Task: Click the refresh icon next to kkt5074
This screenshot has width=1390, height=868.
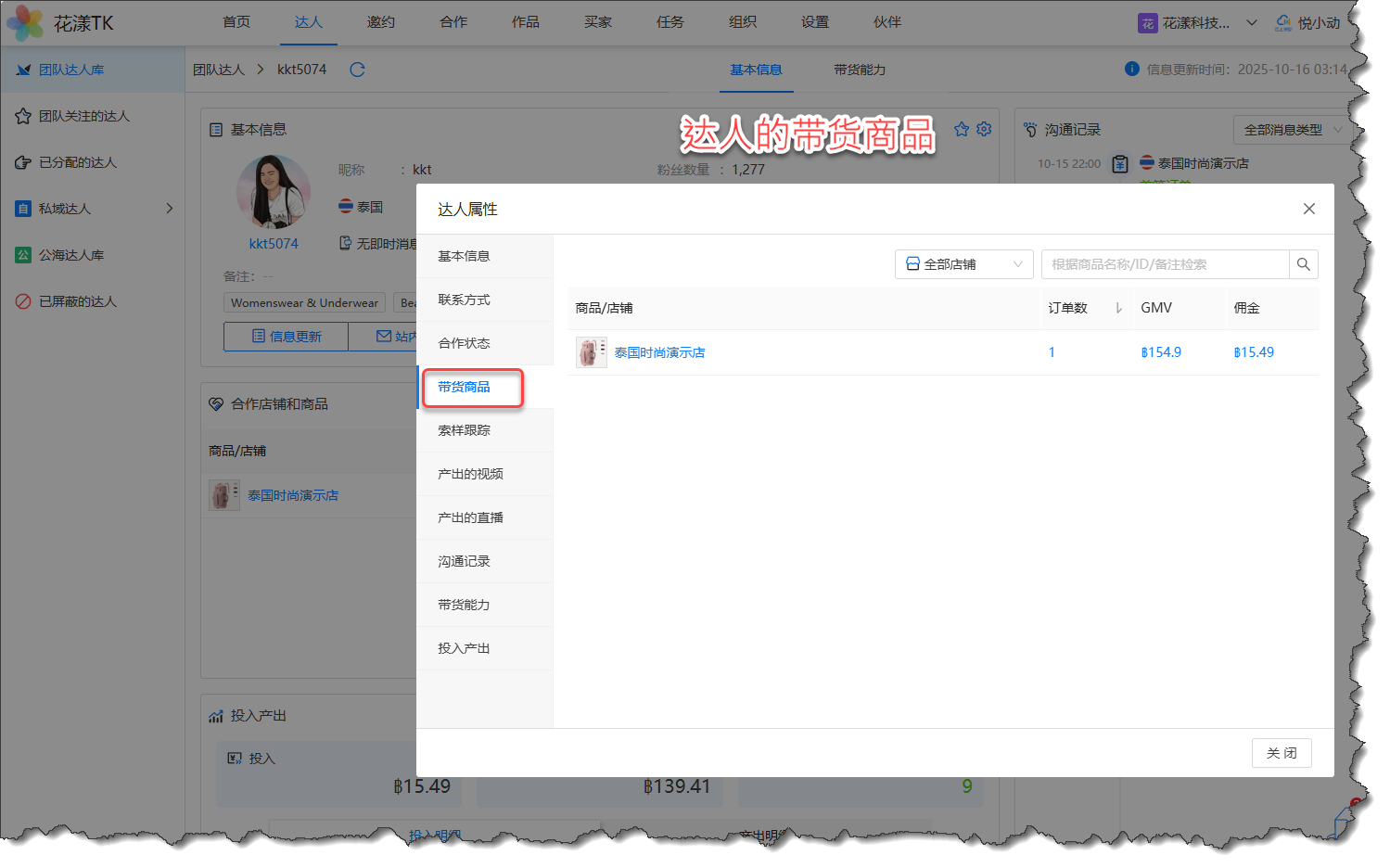Action: 357,70
